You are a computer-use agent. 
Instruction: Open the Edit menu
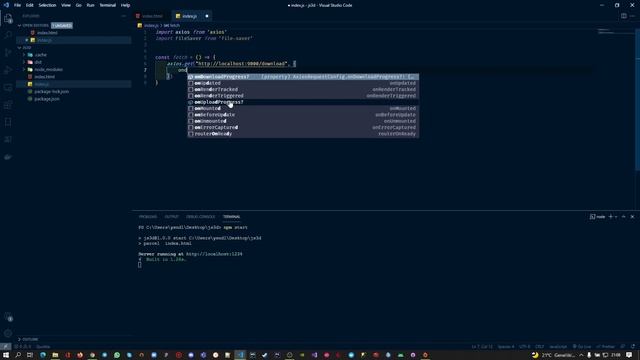click(29, 5)
